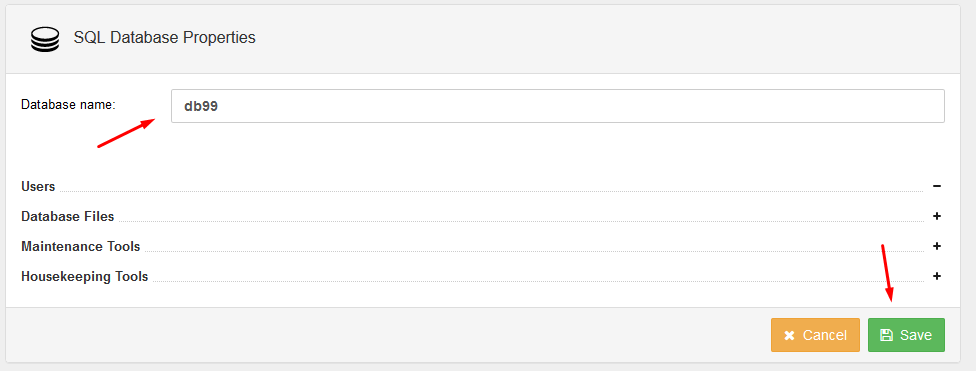Open the Maintenance Tools section heading
Screen dimensions: 976x371
click(80, 246)
